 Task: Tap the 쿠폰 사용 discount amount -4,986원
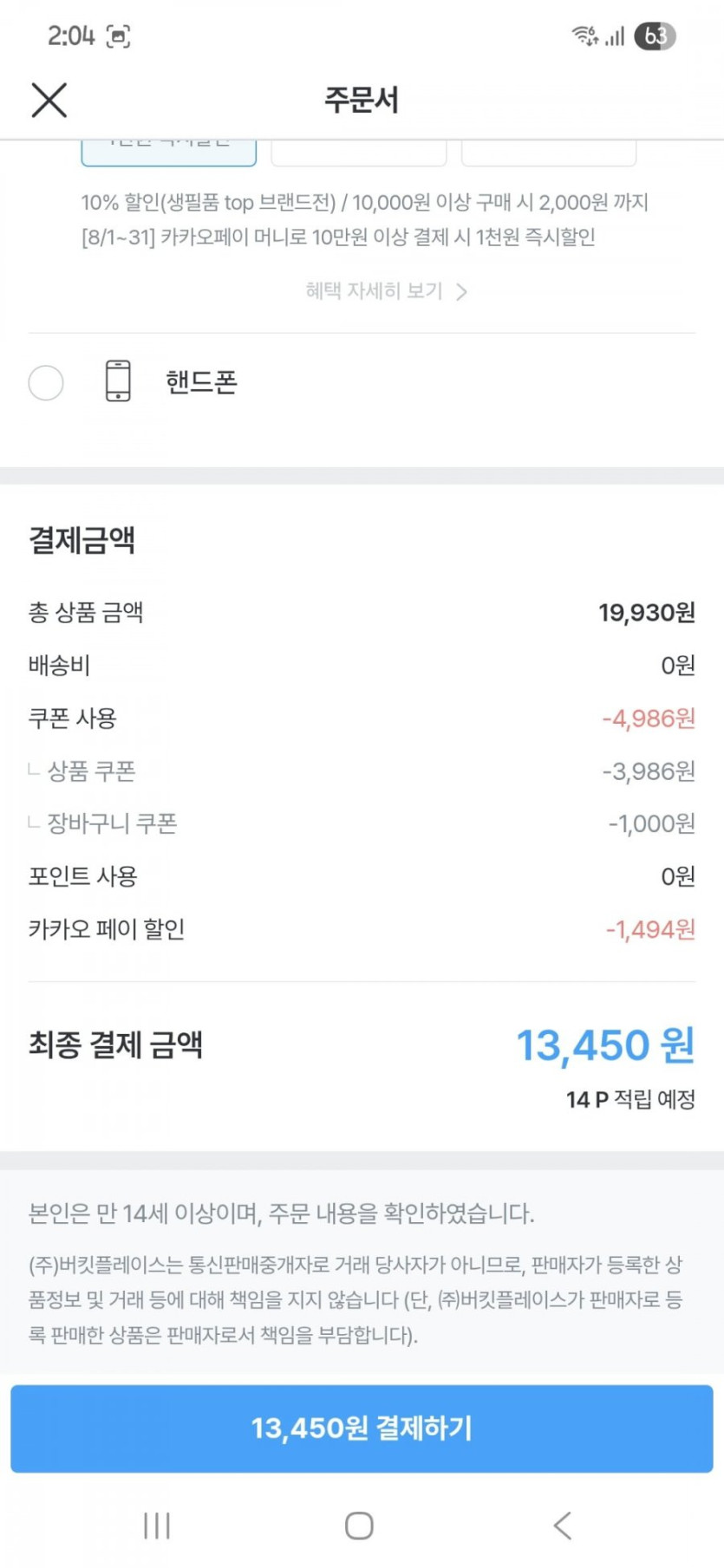pyautogui.click(x=649, y=719)
